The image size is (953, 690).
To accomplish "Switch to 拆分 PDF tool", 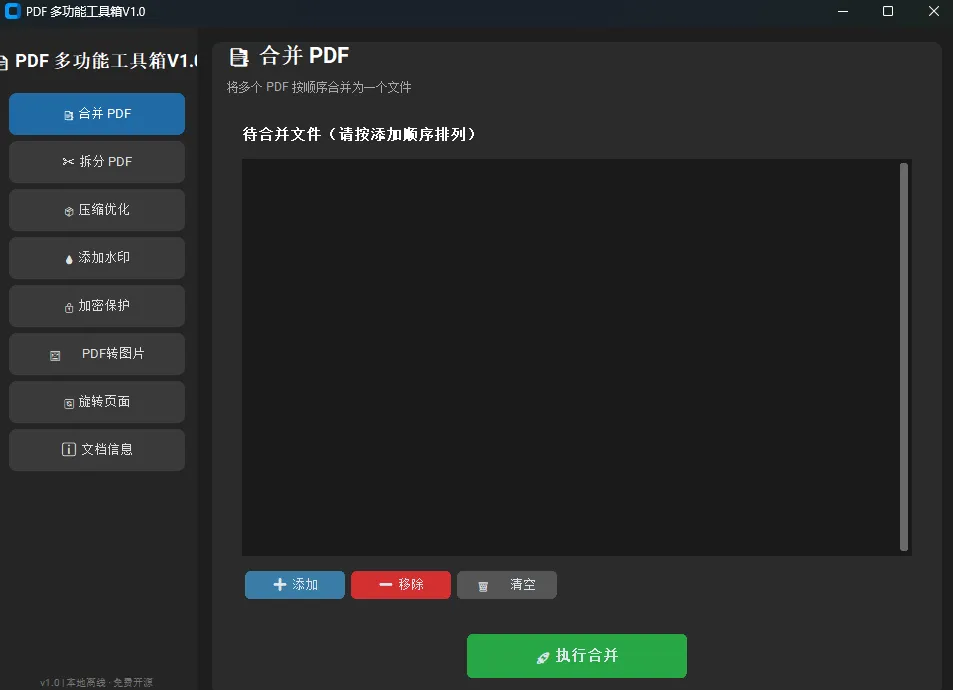I will (97, 162).
